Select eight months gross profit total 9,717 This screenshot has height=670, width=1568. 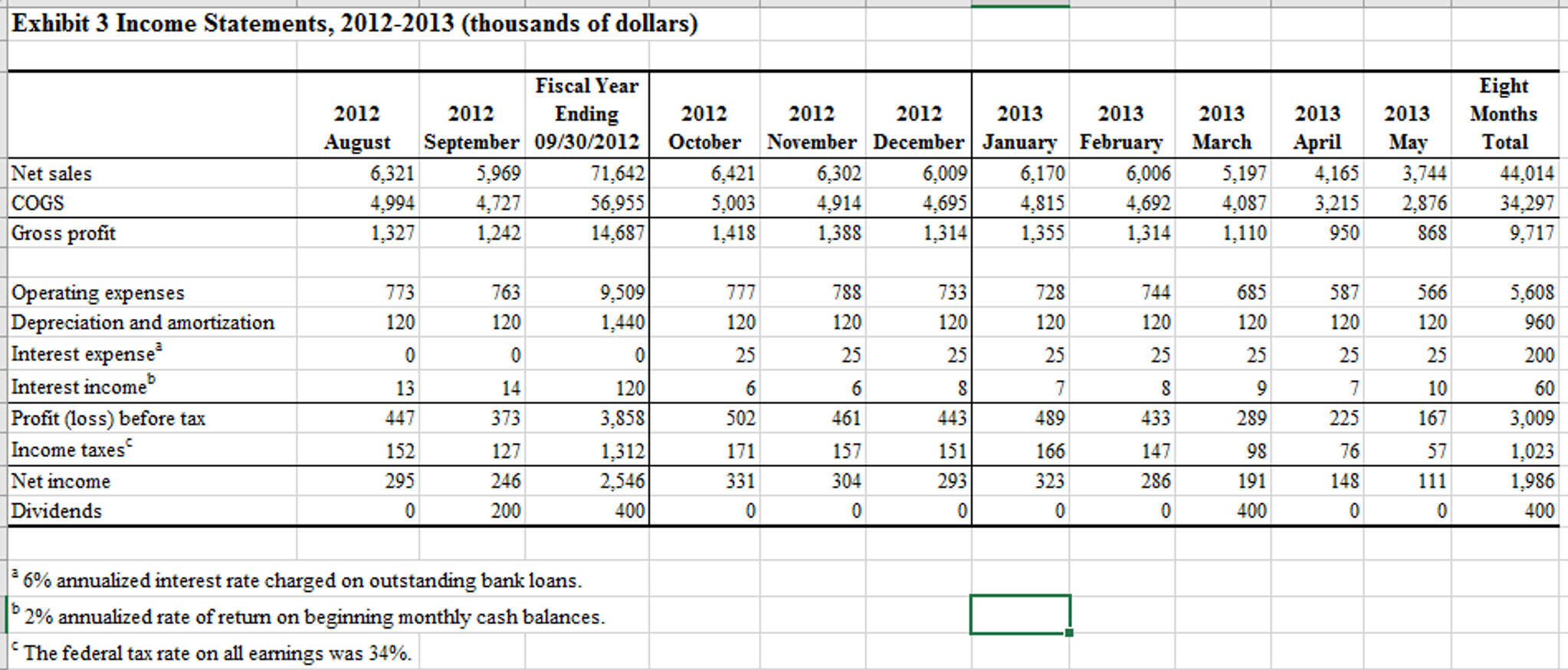pos(1533,233)
